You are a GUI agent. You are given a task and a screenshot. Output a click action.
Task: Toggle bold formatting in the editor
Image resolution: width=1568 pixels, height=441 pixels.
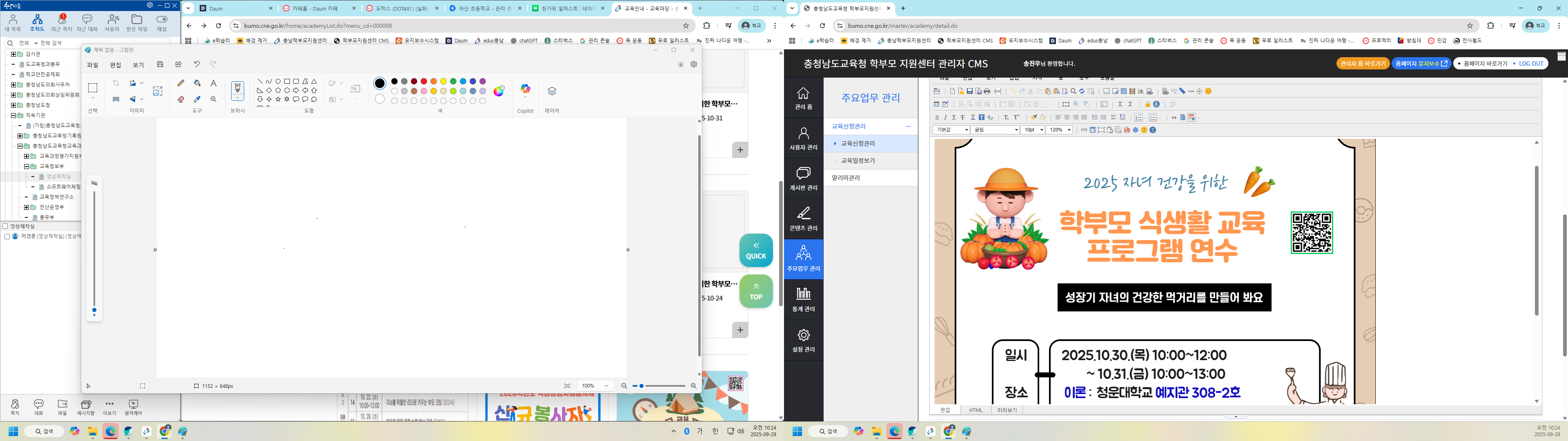(x=937, y=118)
